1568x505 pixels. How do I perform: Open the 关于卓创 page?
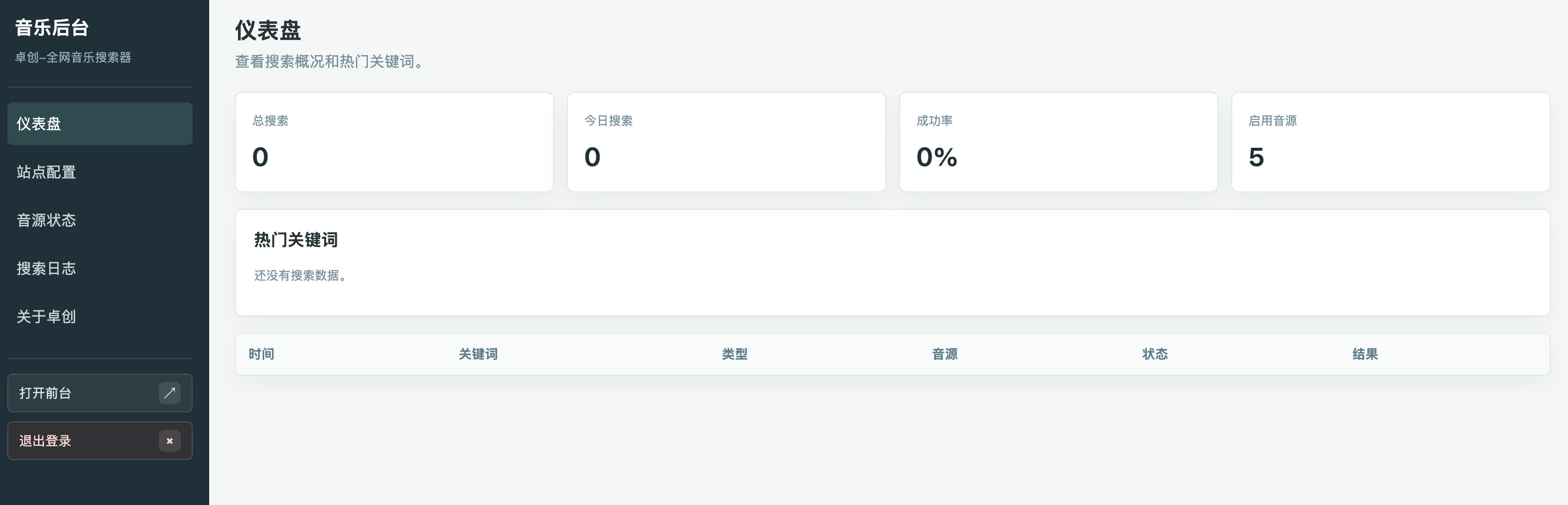(100, 316)
